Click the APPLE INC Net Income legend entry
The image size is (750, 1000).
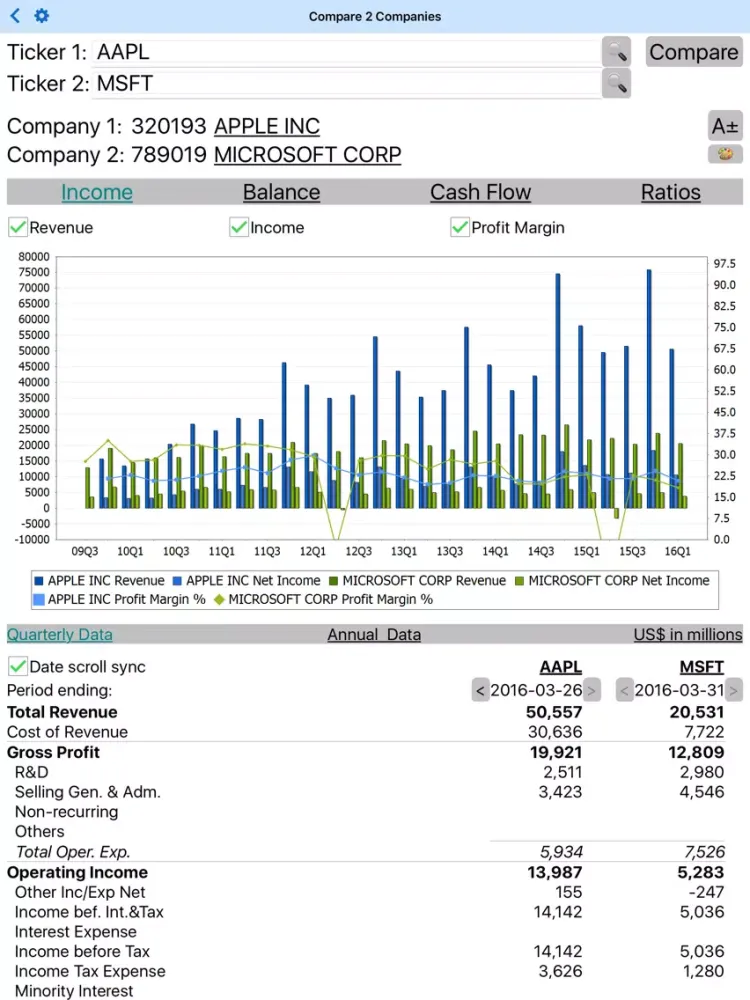(247, 581)
